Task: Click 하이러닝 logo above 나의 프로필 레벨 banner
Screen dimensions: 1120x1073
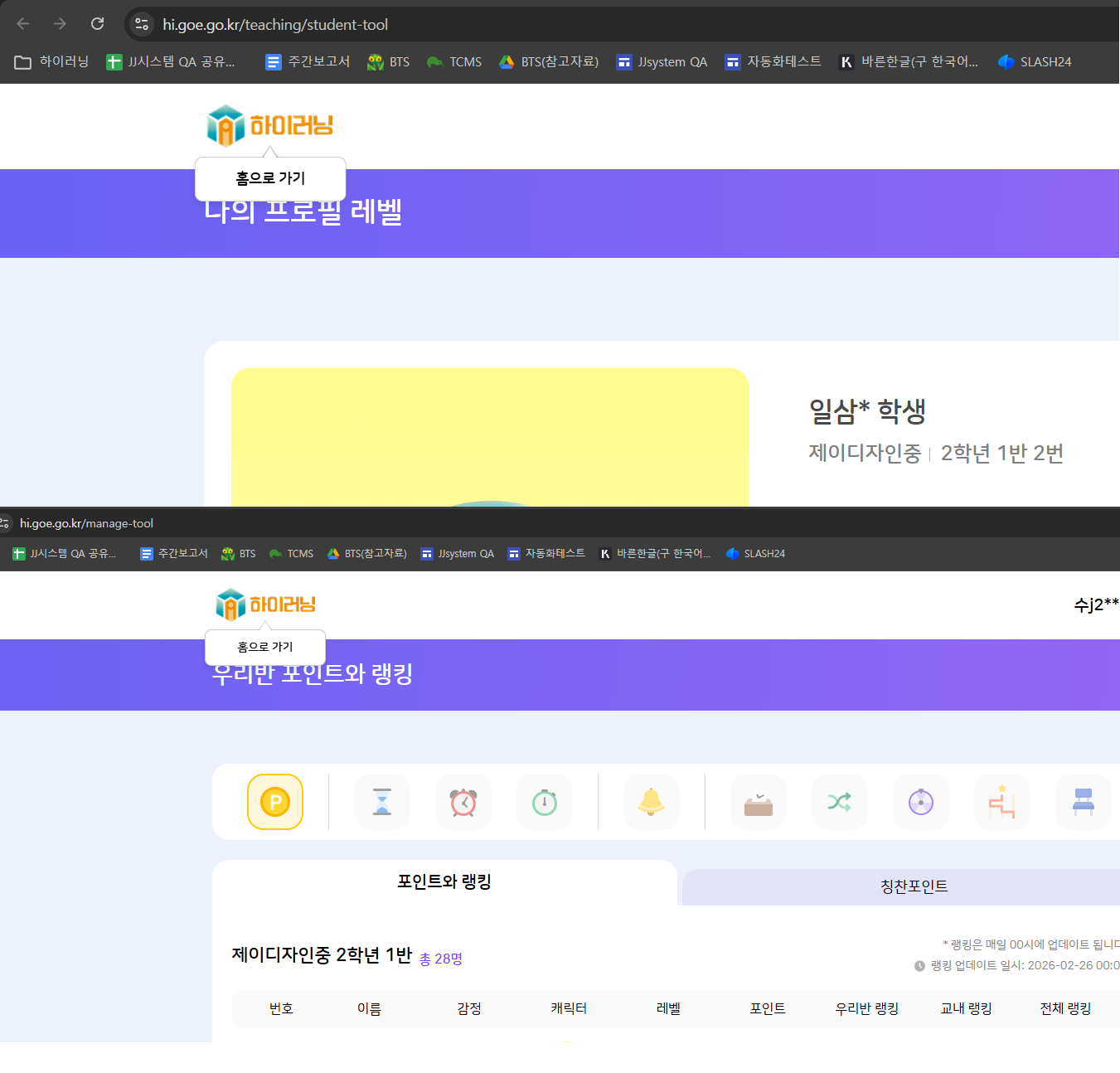Action: click(x=270, y=125)
